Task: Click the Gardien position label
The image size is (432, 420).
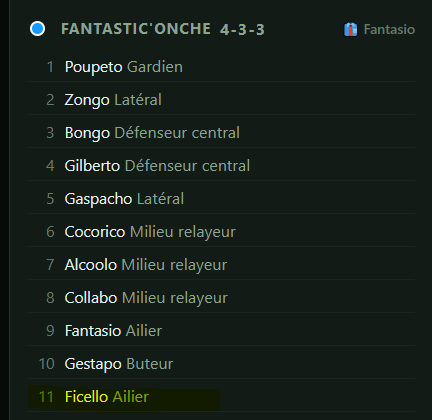Action: point(155,67)
